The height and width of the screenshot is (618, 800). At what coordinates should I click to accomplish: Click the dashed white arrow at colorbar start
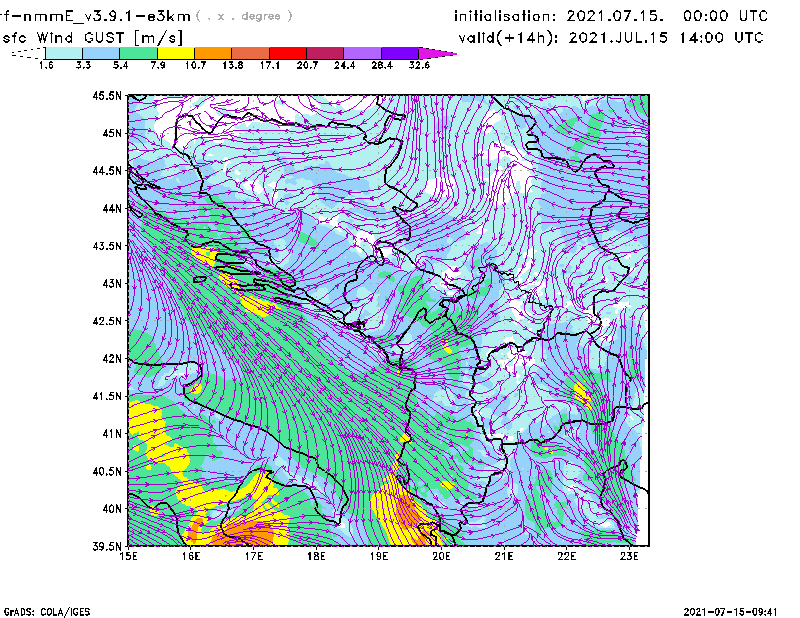[x=28, y=53]
